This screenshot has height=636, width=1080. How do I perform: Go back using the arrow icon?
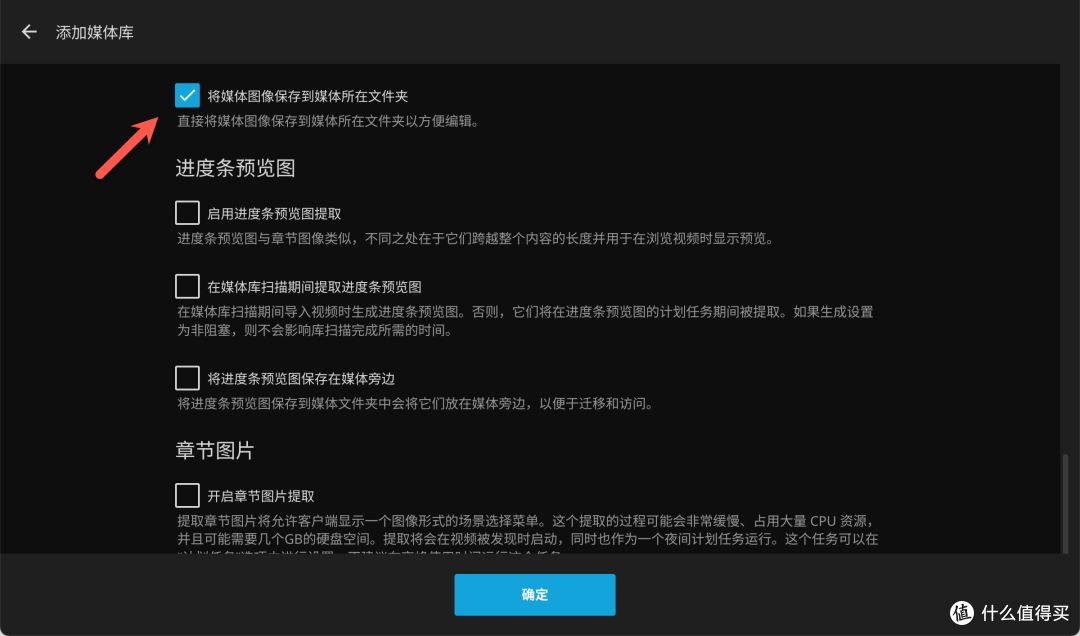[x=29, y=32]
